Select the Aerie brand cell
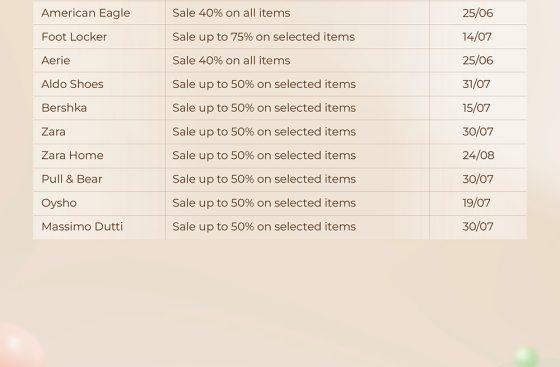The width and height of the screenshot is (560, 367). coord(56,60)
